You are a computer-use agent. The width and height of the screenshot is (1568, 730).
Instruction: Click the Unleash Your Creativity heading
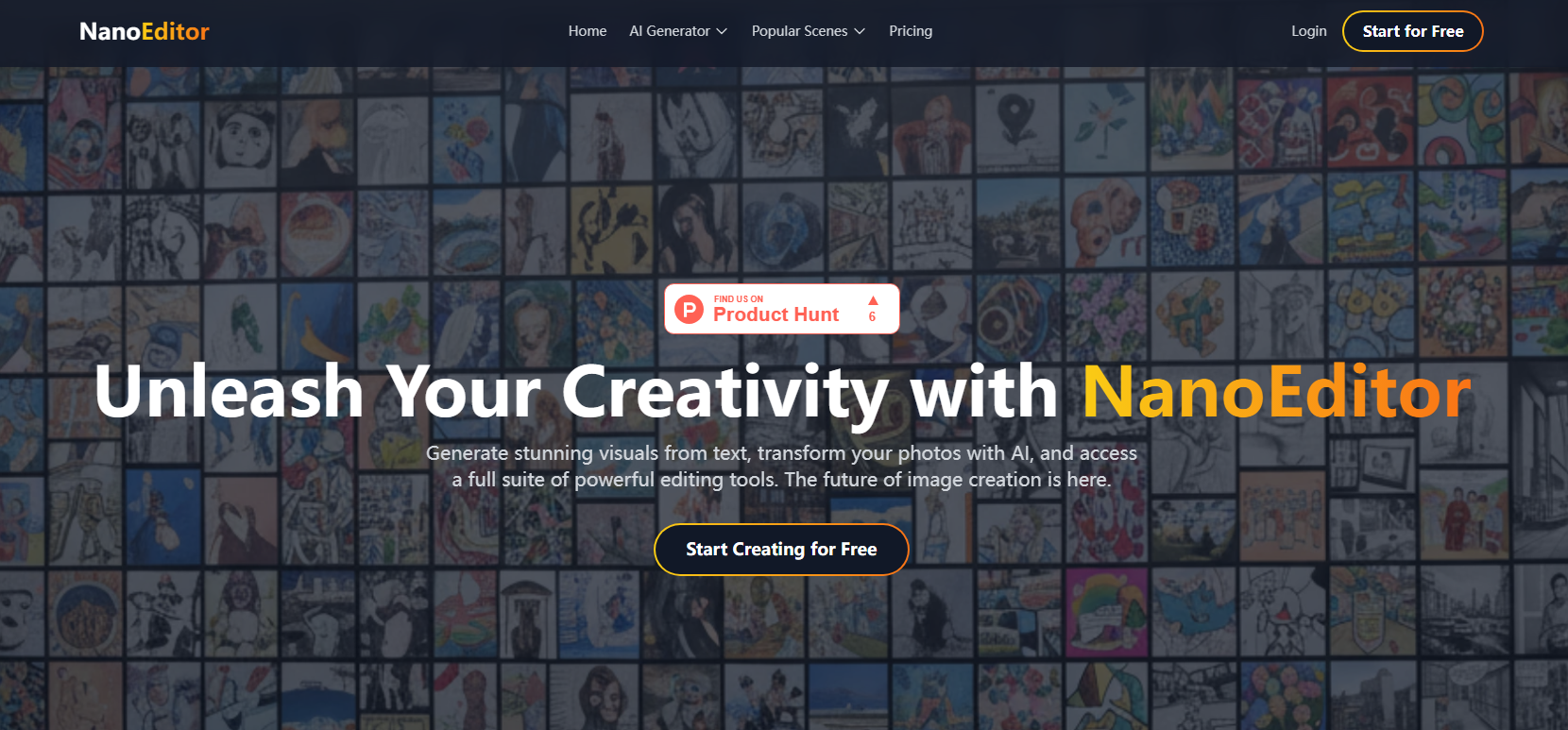783,393
